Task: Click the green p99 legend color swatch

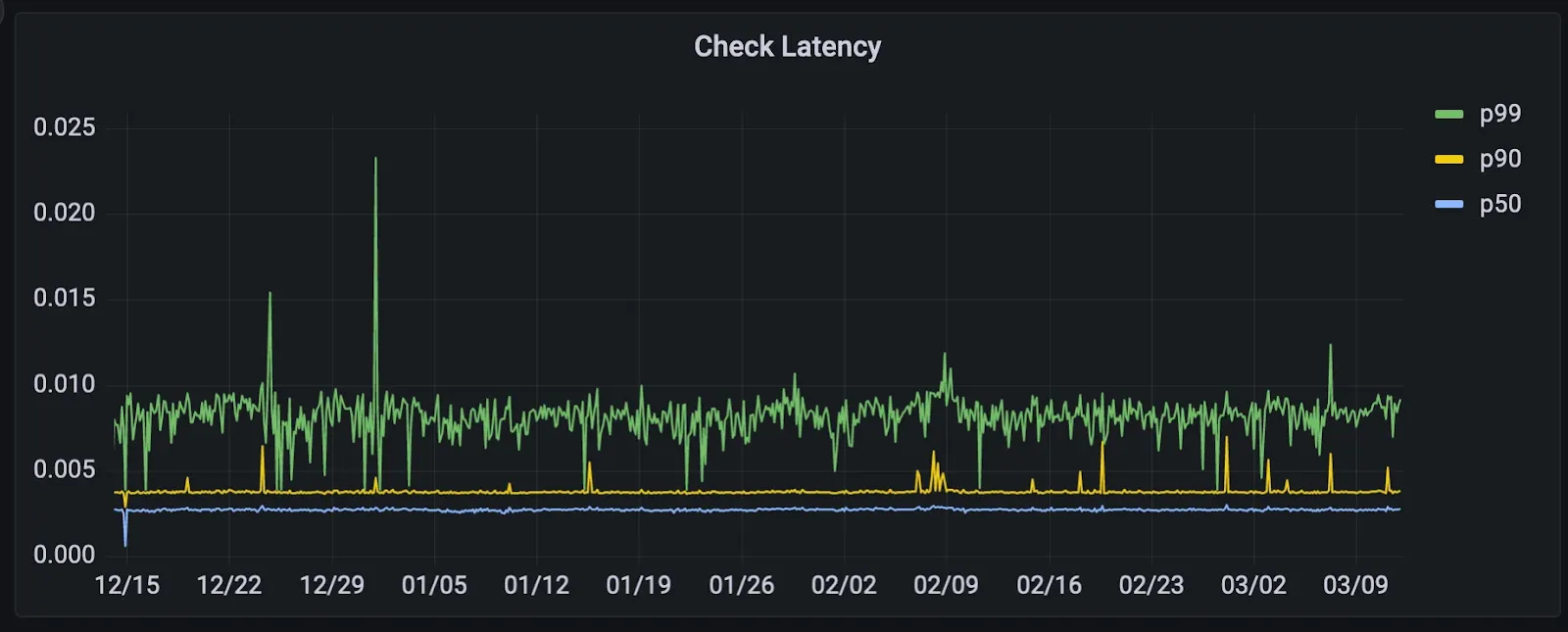Action: 1448,115
